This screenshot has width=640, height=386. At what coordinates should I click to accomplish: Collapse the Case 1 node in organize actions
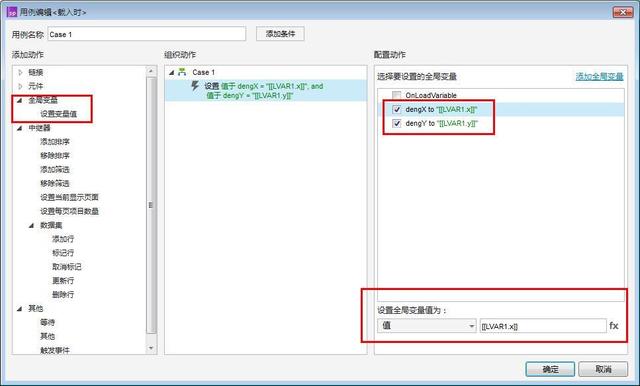point(172,73)
